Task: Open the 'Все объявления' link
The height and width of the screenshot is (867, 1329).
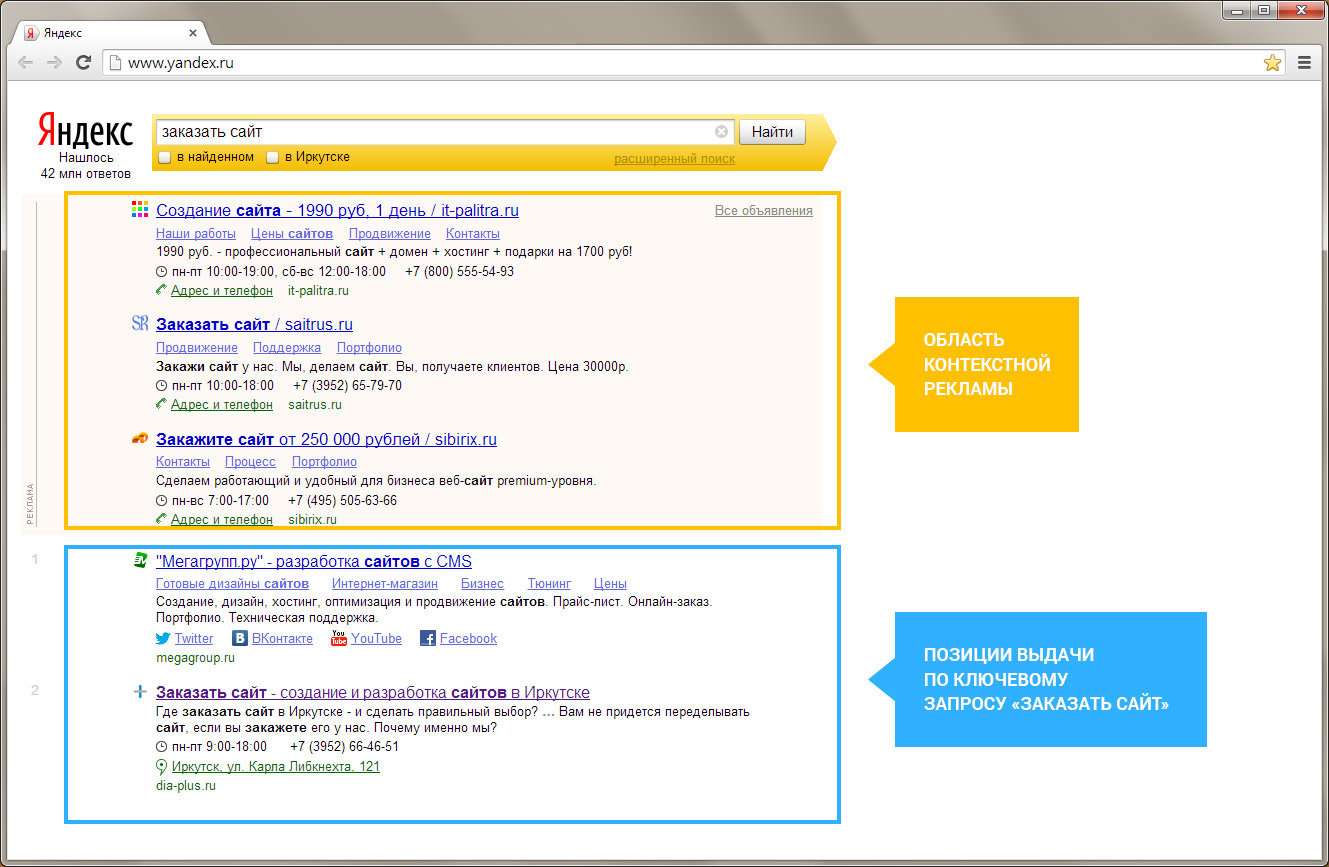Action: pyautogui.click(x=764, y=211)
